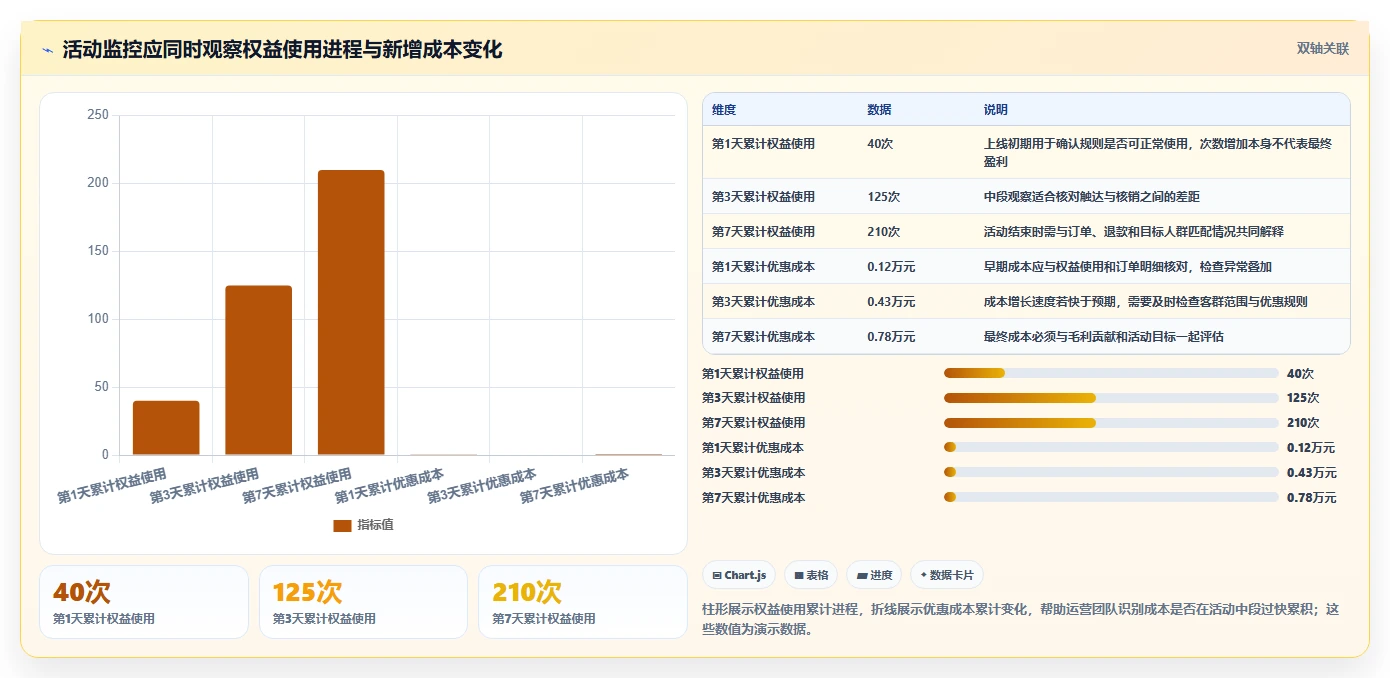Click the 说明 column header
1390x678 pixels.
pyautogui.click(x=996, y=110)
